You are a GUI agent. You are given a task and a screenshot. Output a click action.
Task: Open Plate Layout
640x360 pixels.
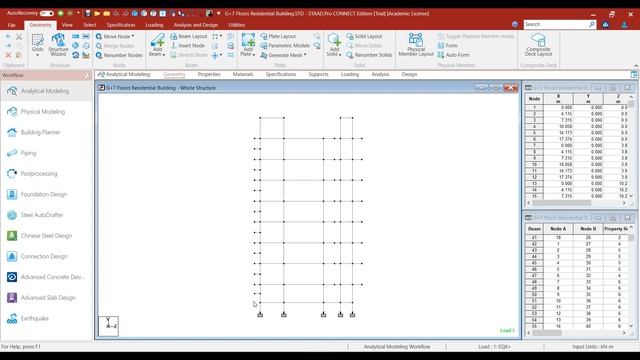278,36
